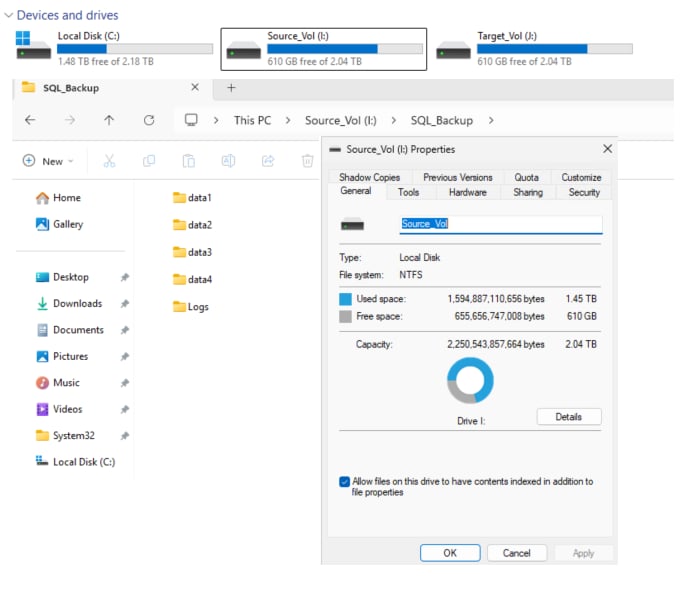
Task: Click Target_Vol (J:) usage bar
Action: [x=554, y=48]
